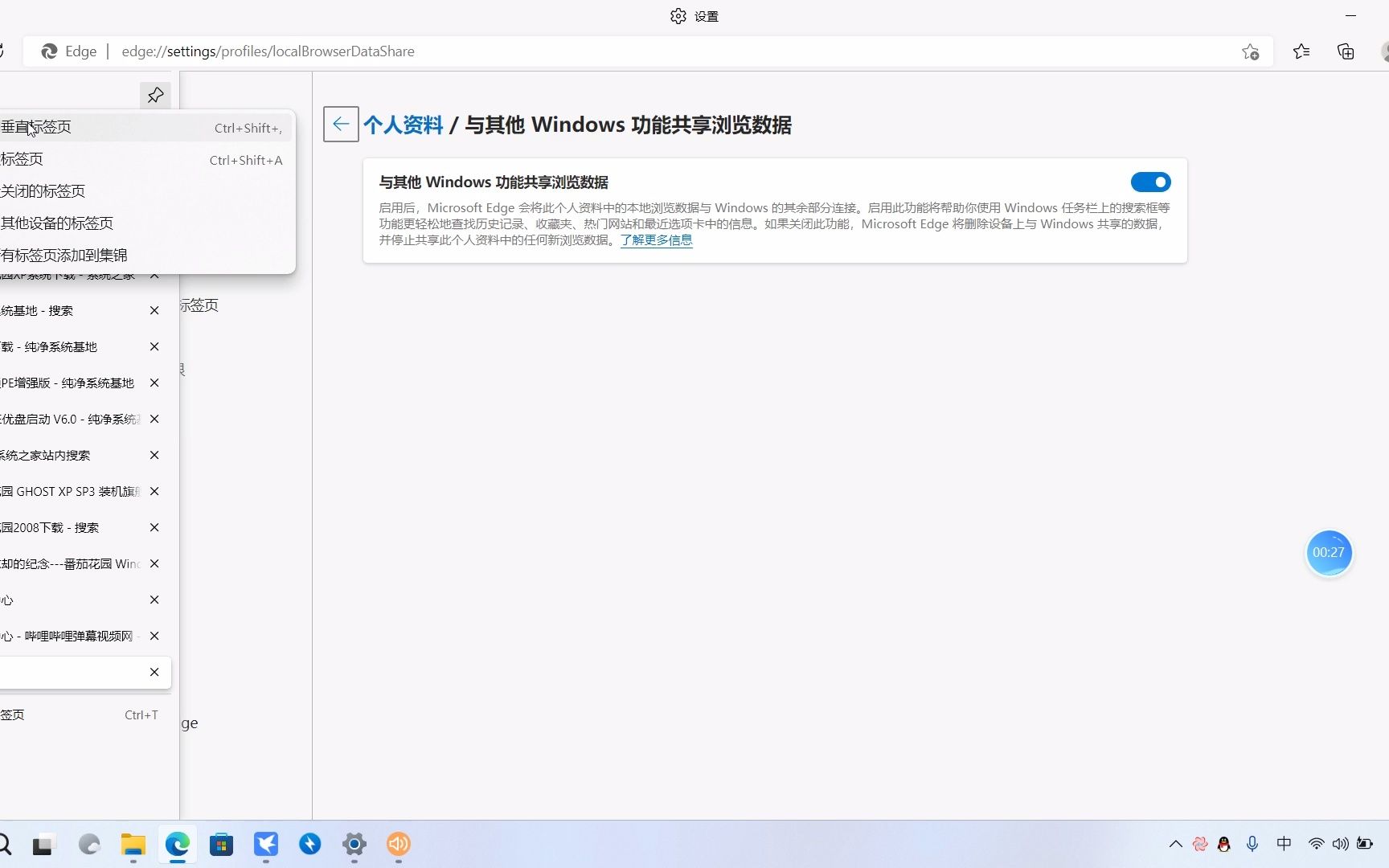The width and height of the screenshot is (1389, 868).
Task: Close the GHOST XP SP3 装机旗 tab
Action: click(154, 491)
